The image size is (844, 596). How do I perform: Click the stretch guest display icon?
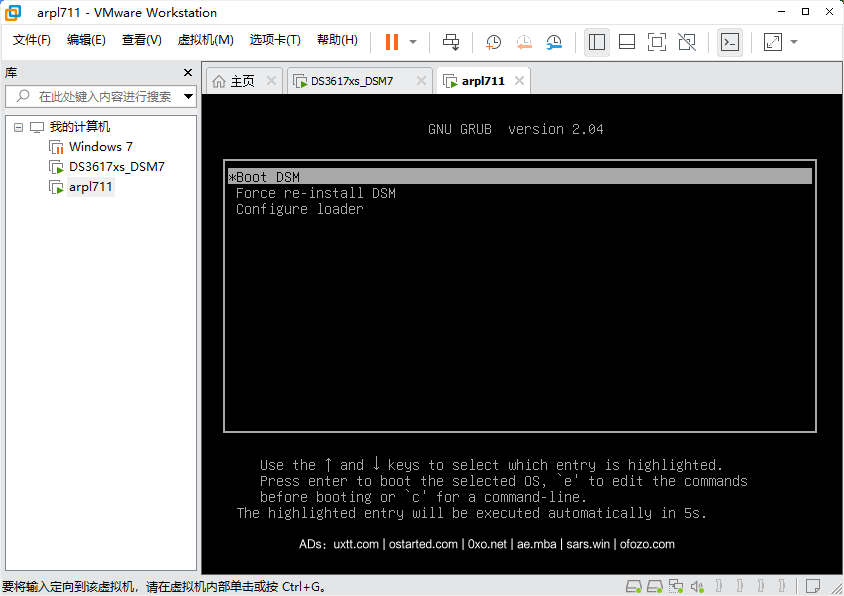click(773, 42)
